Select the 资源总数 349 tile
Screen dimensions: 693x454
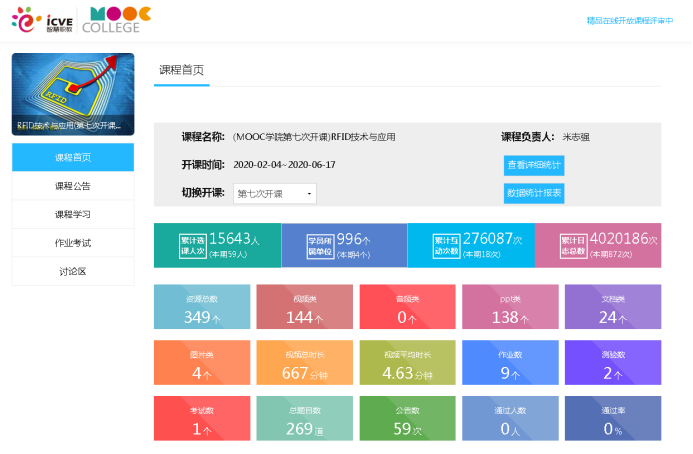(x=201, y=308)
